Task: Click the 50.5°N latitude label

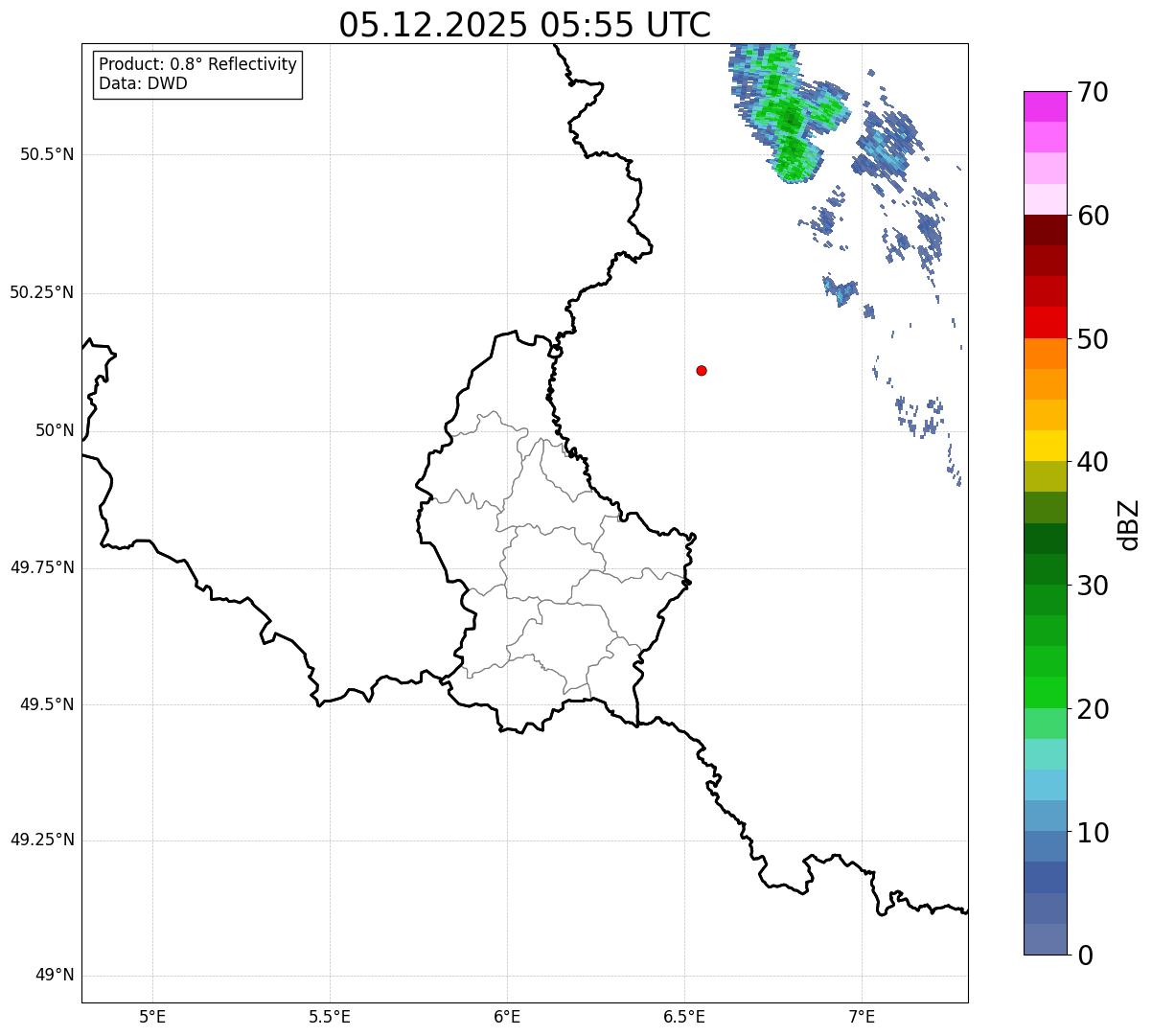Action: (x=47, y=154)
